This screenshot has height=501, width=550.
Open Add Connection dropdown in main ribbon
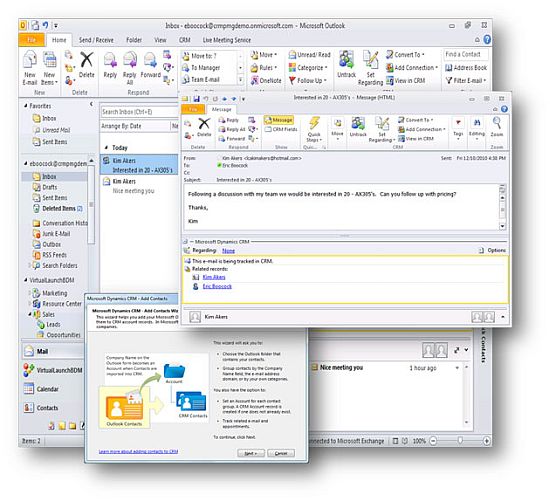tap(412, 68)
